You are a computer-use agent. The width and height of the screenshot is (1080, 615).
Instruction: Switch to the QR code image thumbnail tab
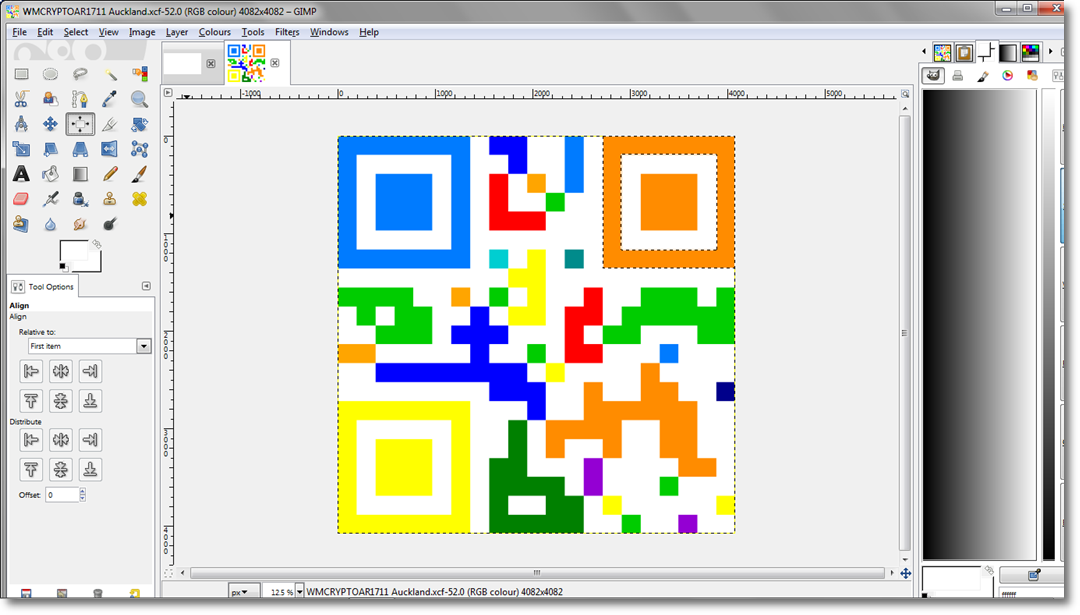(x=247, y=63)
